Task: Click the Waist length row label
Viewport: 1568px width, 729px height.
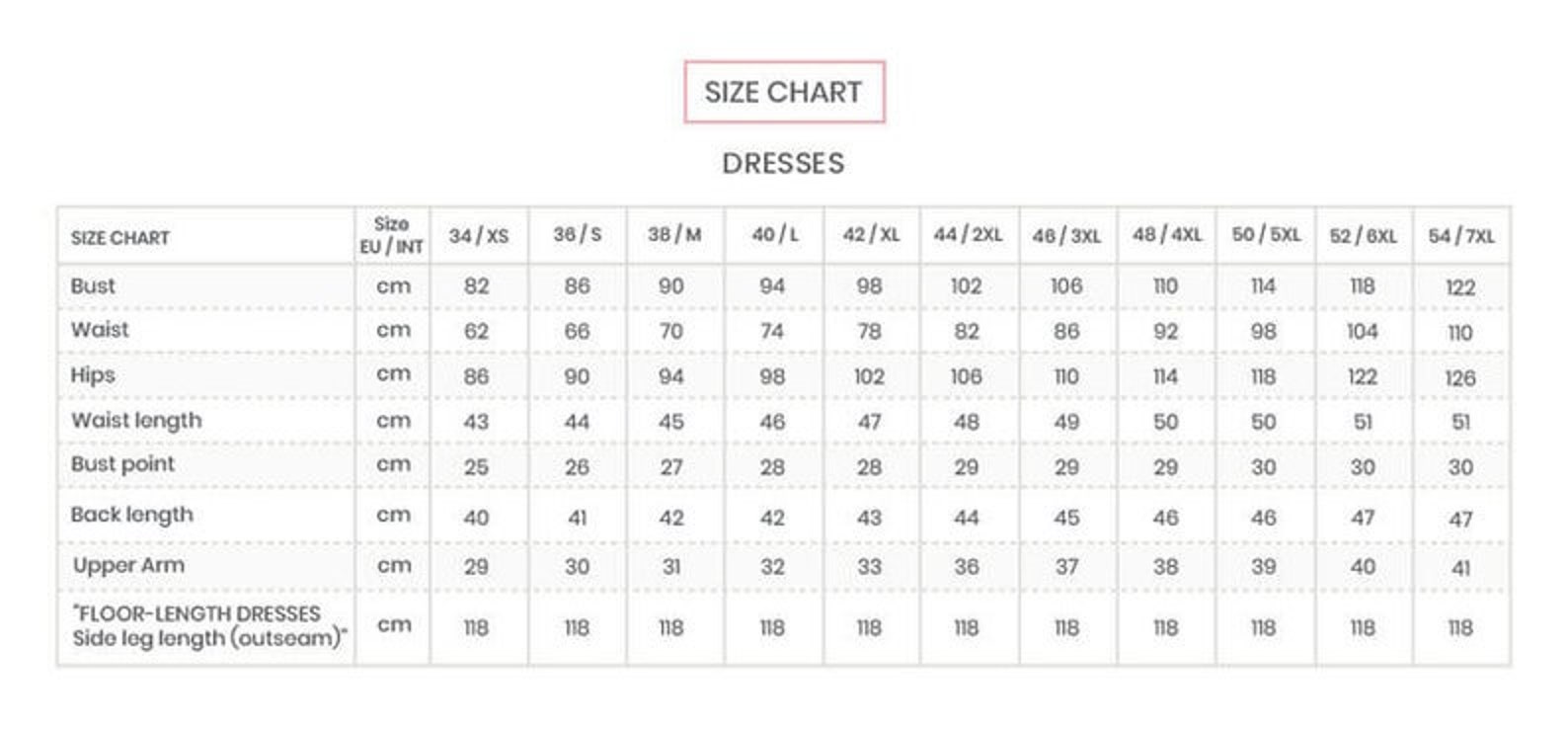Action: coord(136,421)
